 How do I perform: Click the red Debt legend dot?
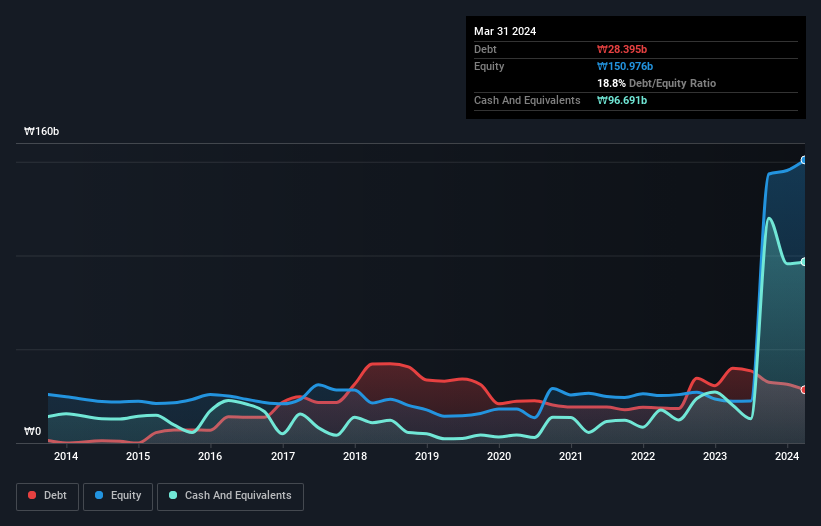coord(32,495)
